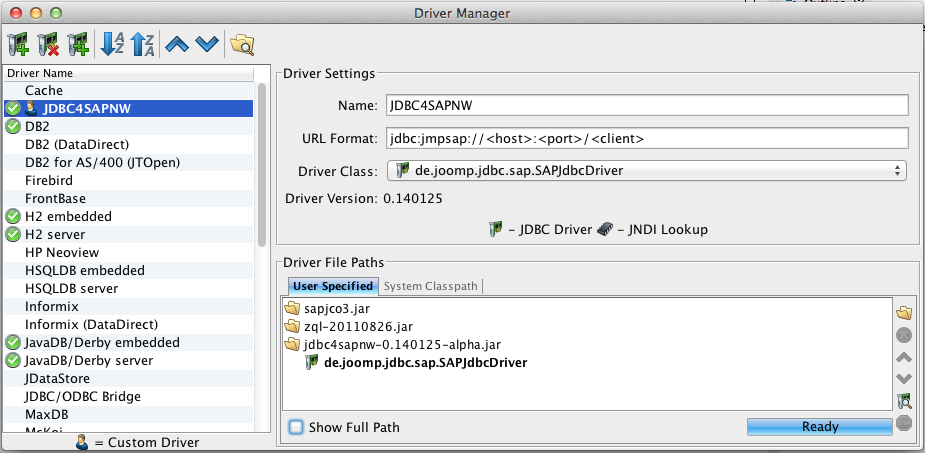Select DB2 (DataDirect) driver
Screen dimensions: 925x453
click(x=129, y=145)
